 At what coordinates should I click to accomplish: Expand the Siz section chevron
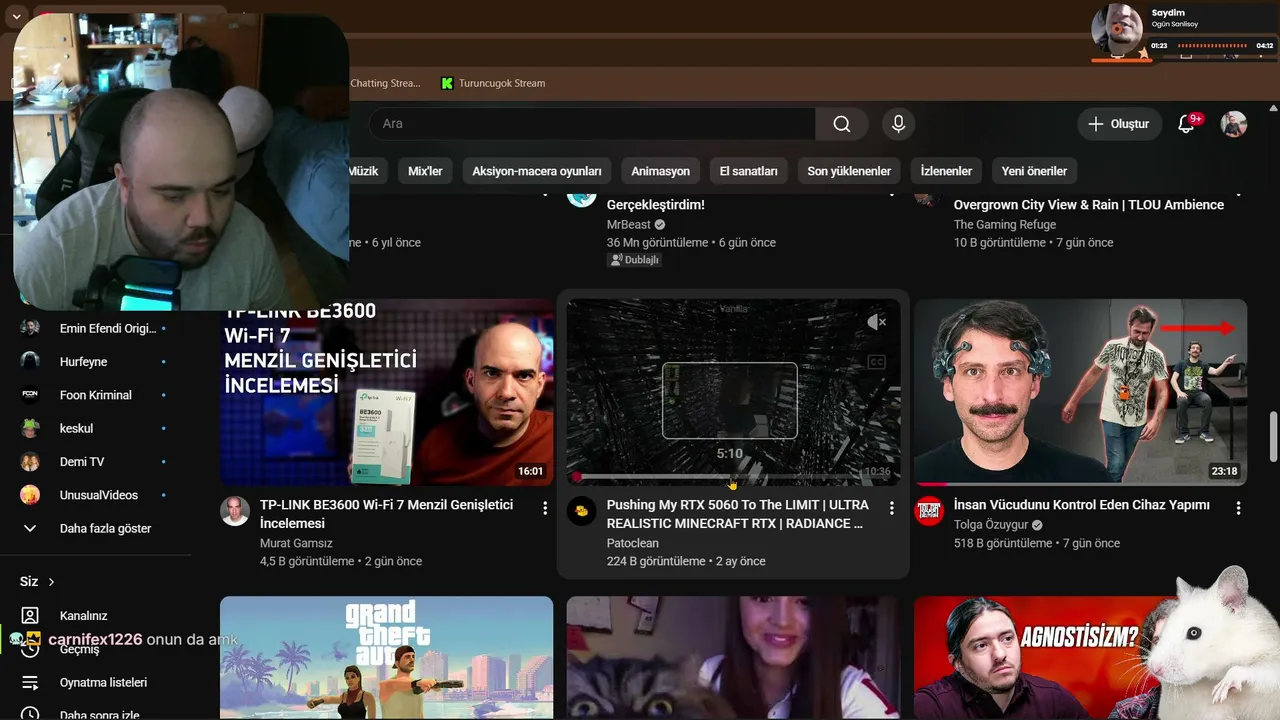(x=51, y=582)
